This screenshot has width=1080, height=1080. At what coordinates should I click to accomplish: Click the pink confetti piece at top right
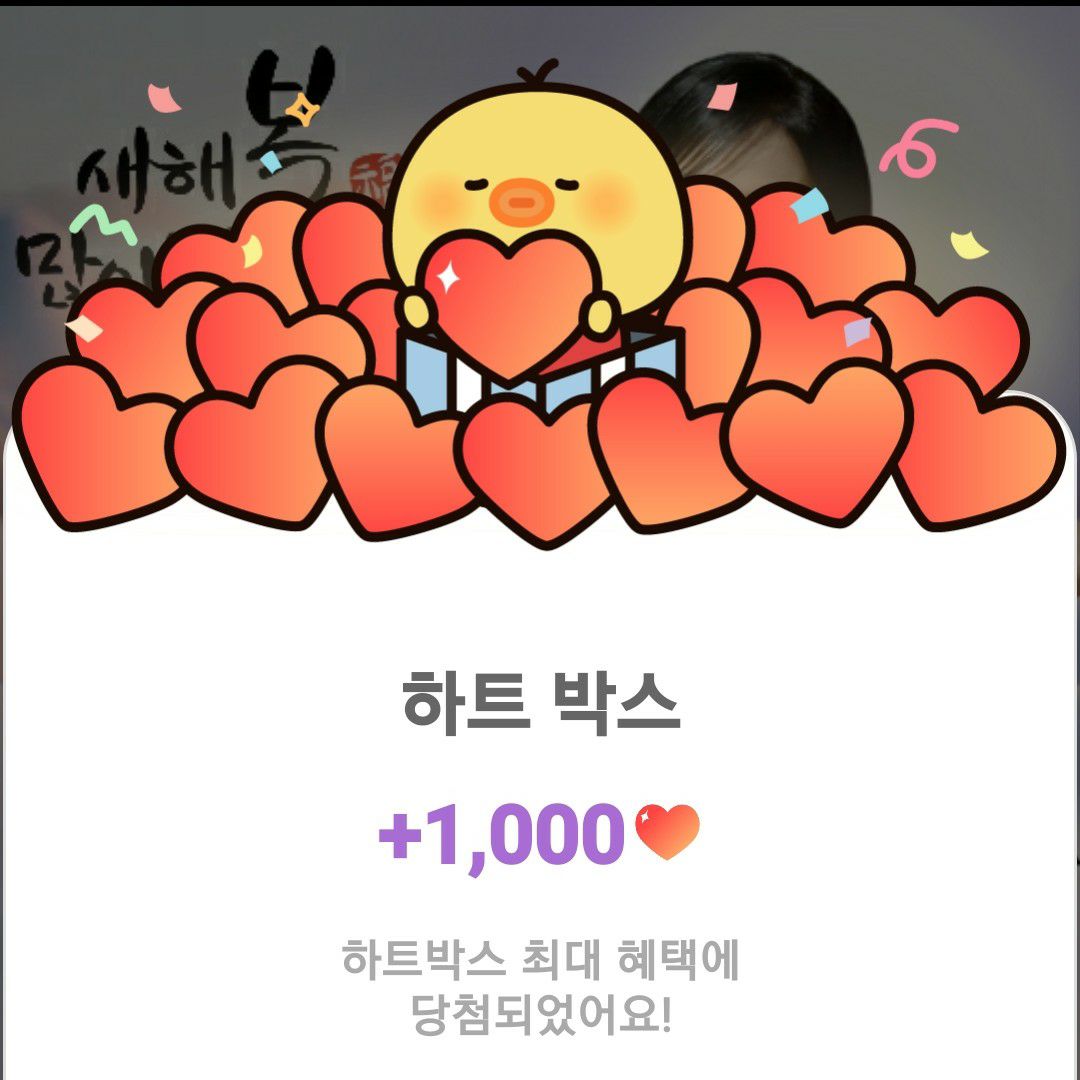point(722,96)
